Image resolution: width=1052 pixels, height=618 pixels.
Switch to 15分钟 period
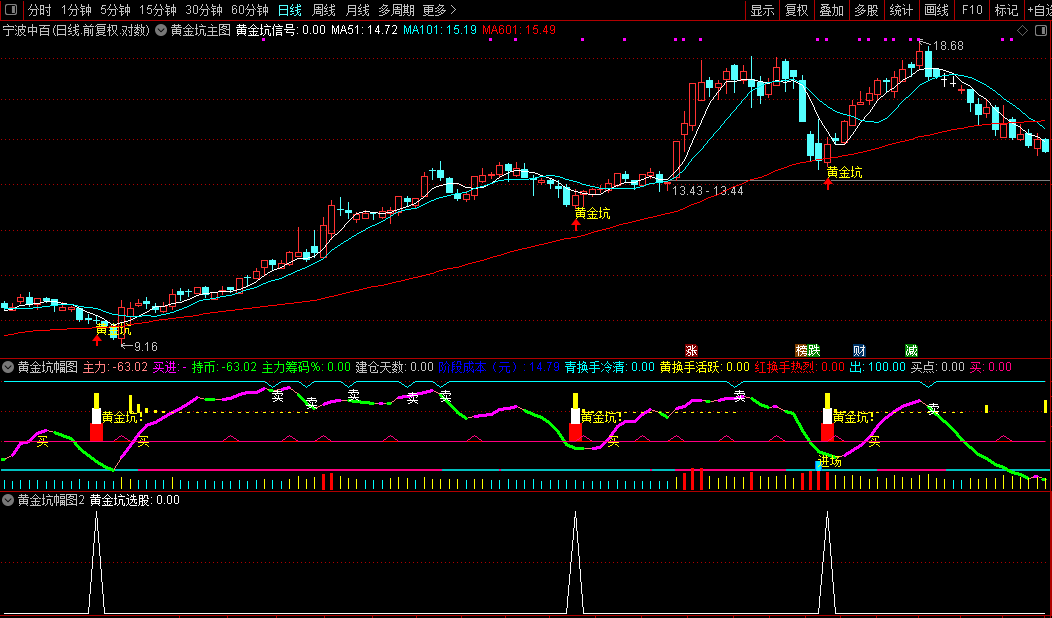coord(158,10)
